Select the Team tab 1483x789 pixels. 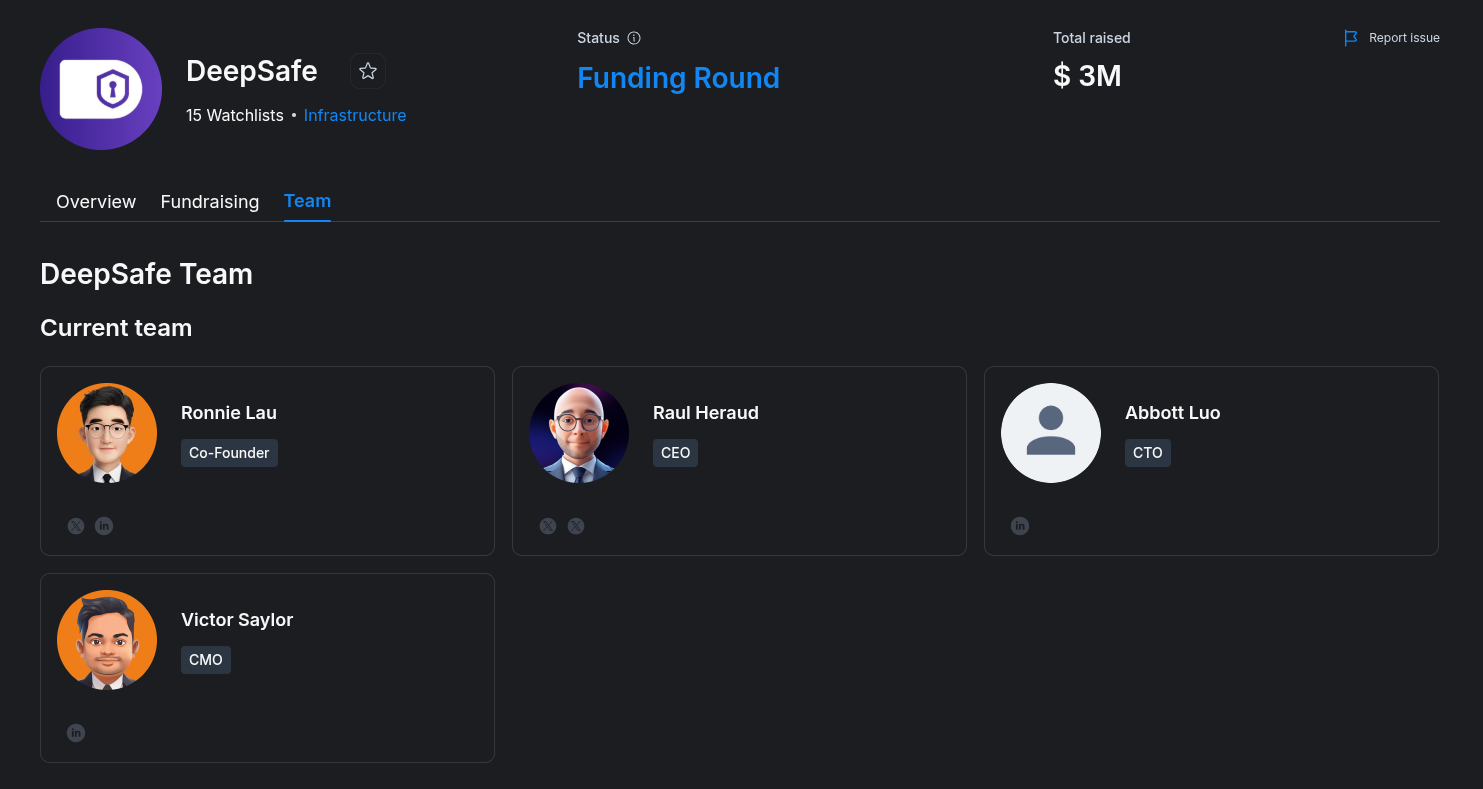pyautogui.click(x=307, y=201)
